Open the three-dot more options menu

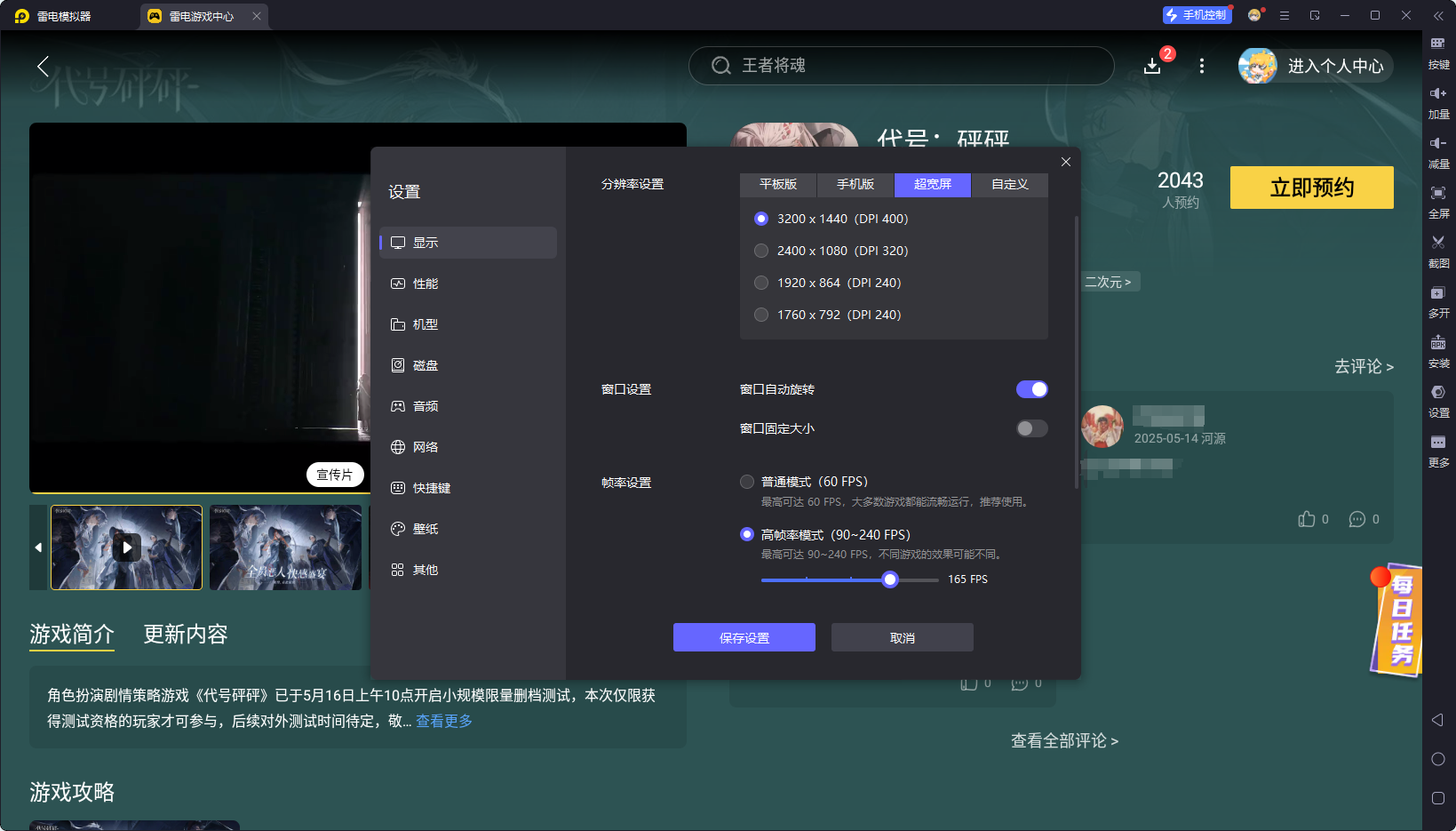(x=1202, y=66)
